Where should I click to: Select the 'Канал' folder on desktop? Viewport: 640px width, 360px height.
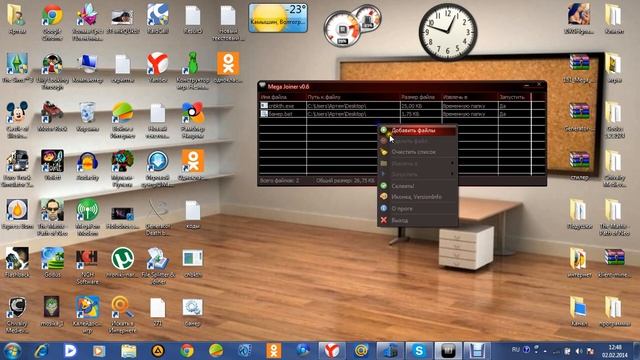579,311
